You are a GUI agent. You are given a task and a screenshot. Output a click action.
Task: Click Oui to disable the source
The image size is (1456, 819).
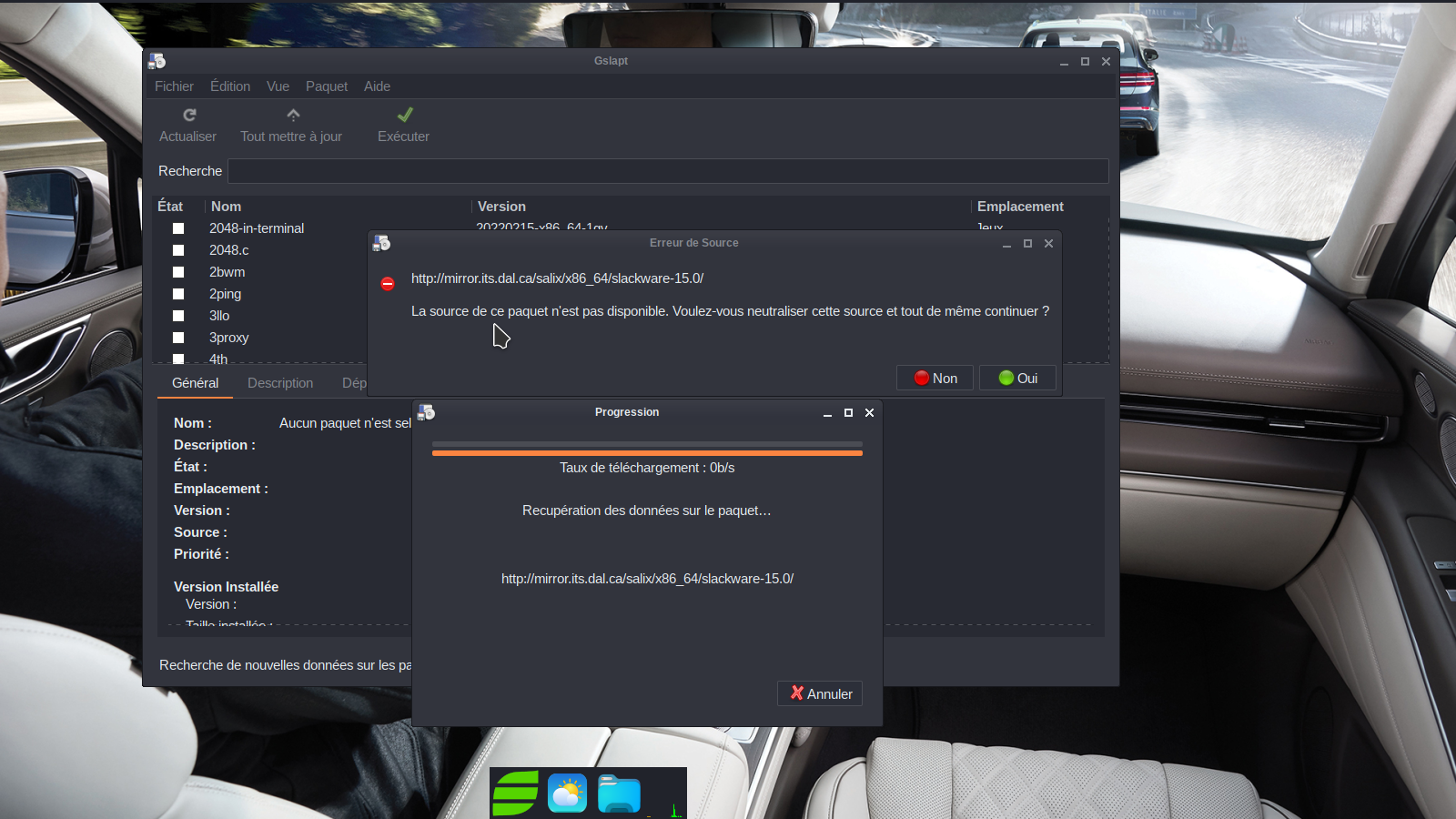[1017, 379]
